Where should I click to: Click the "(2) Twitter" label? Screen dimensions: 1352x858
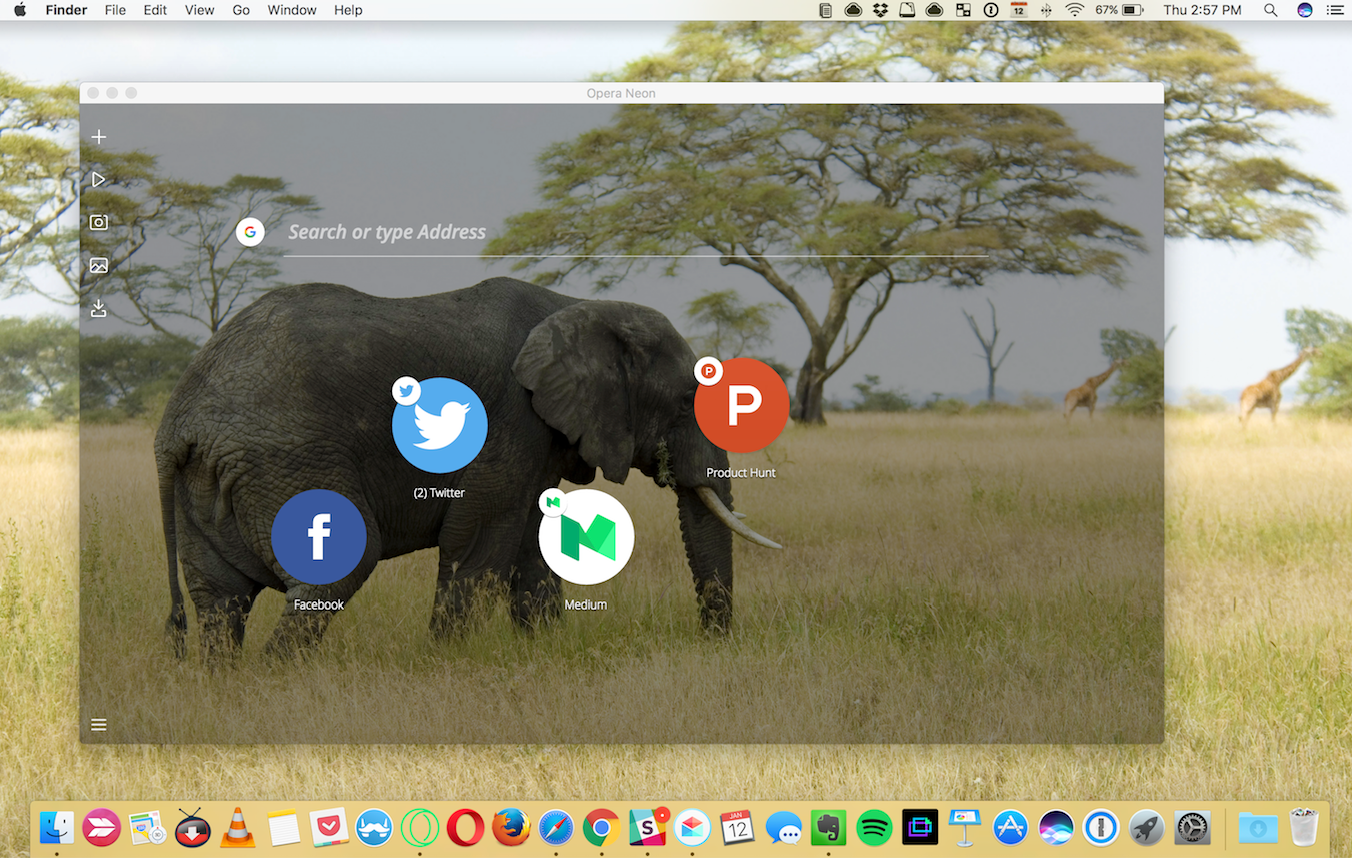[439, 493]
